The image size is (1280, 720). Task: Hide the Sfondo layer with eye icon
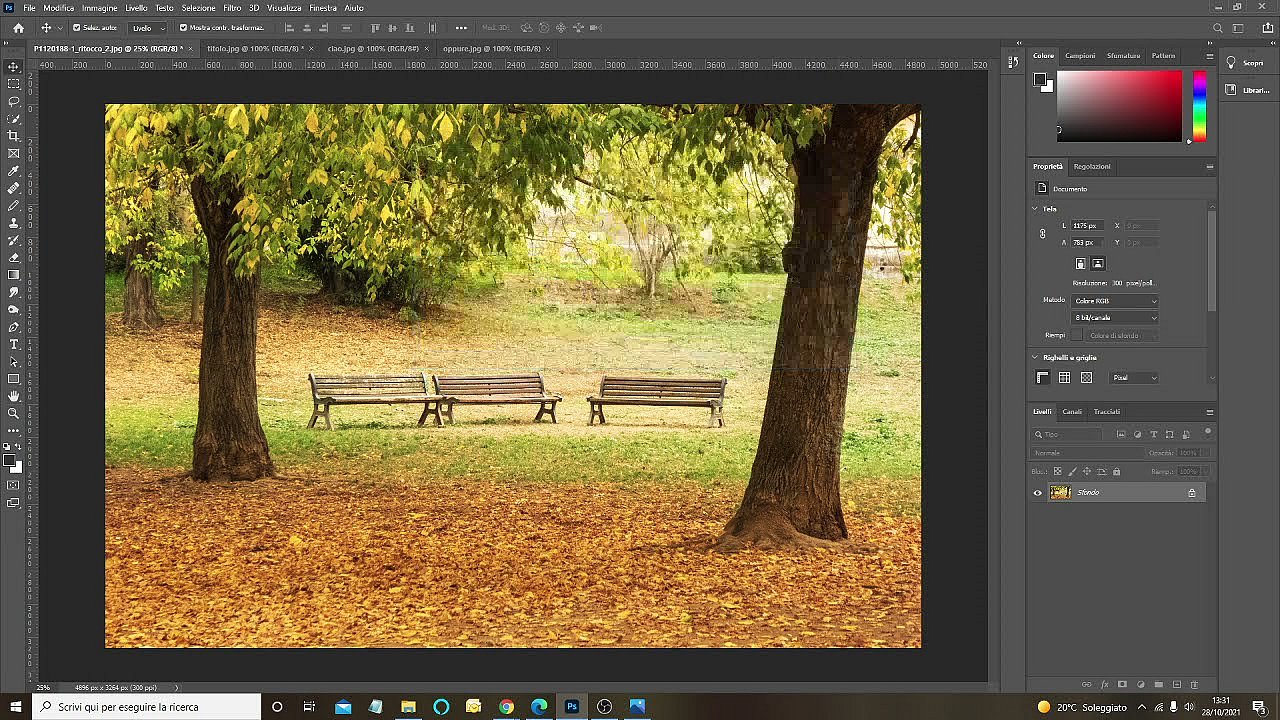click(1037, 493)
